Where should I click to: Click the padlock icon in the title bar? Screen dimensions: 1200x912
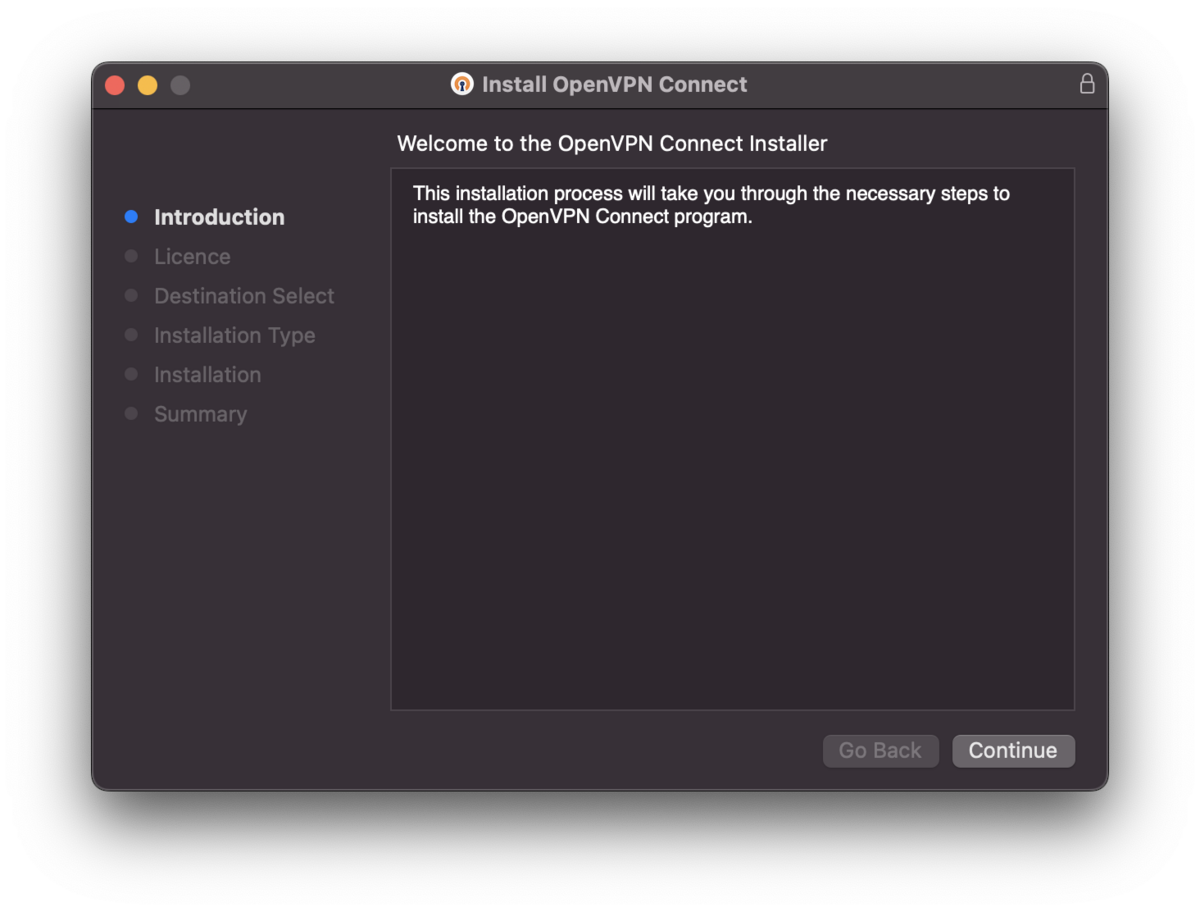coord(1087,84)
